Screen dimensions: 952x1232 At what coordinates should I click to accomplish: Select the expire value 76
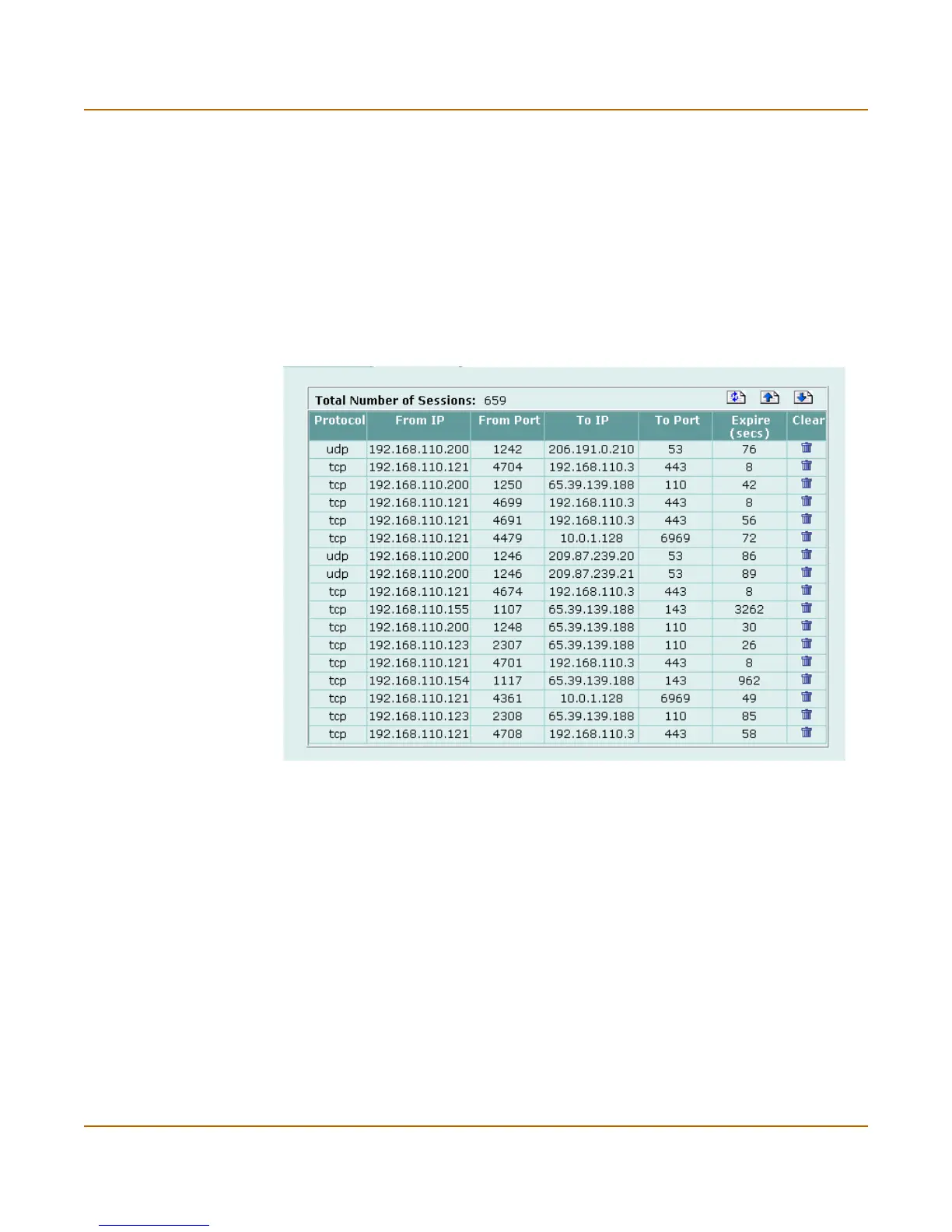point(749,450)
